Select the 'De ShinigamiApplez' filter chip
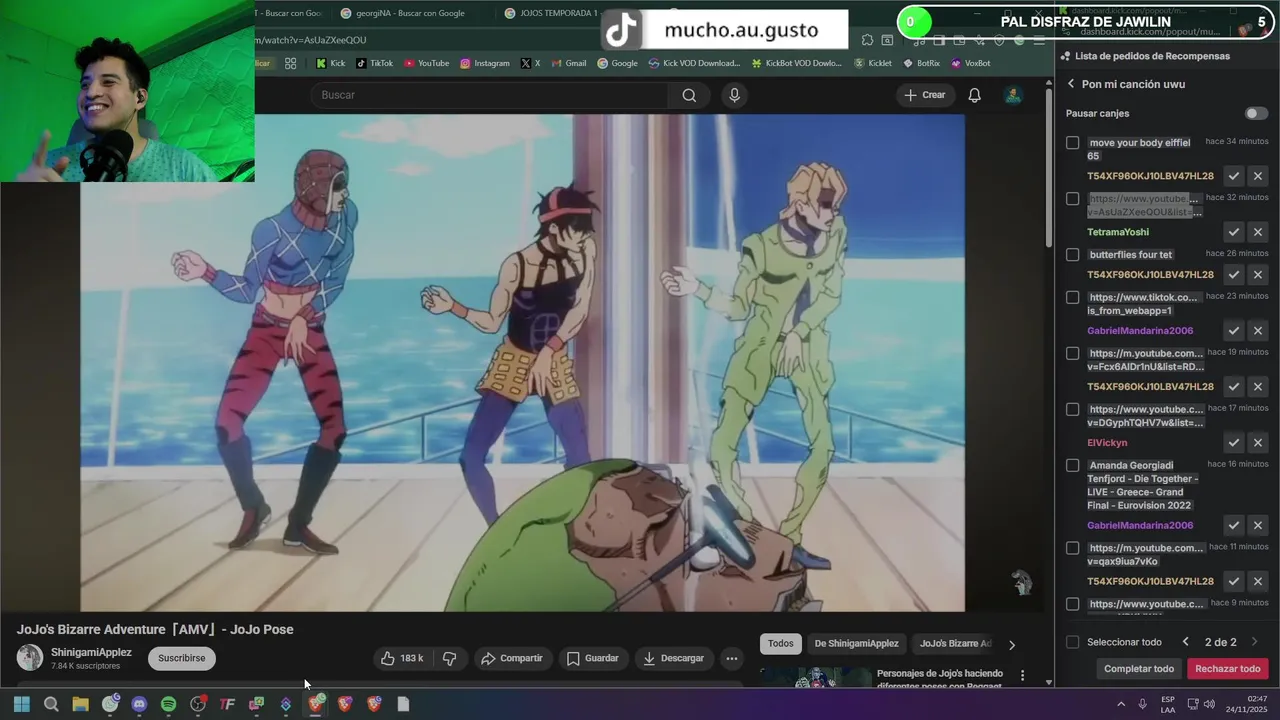Screen dimensions: 1280x720 click(x=856, y=644)
